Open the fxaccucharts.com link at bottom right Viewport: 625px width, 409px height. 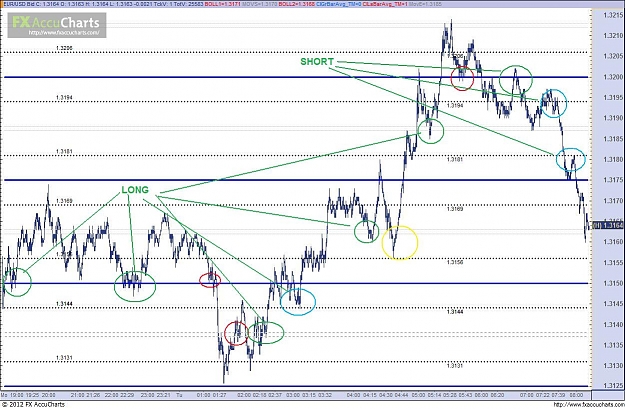click(x=588, y=405)
